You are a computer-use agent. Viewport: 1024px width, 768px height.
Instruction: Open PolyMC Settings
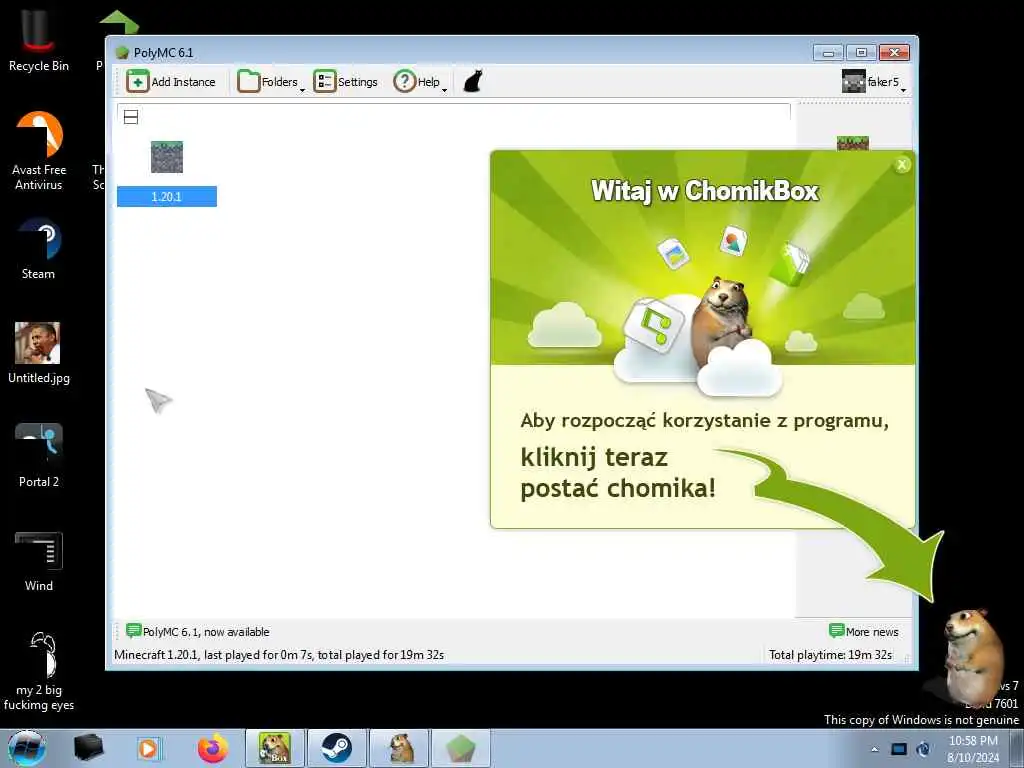click(345, 82)
